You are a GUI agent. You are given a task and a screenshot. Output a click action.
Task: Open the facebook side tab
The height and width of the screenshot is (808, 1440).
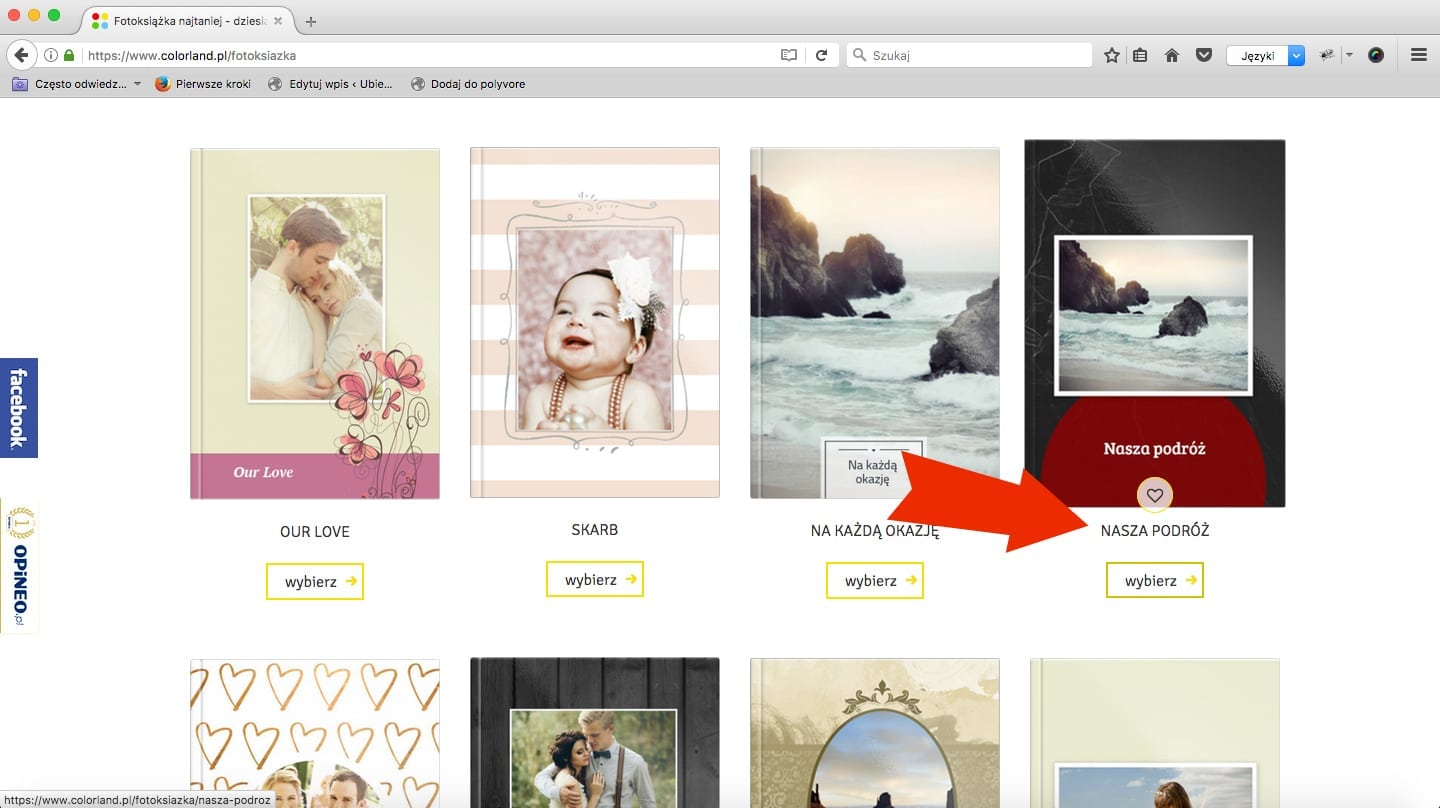[x=18, y=408]
